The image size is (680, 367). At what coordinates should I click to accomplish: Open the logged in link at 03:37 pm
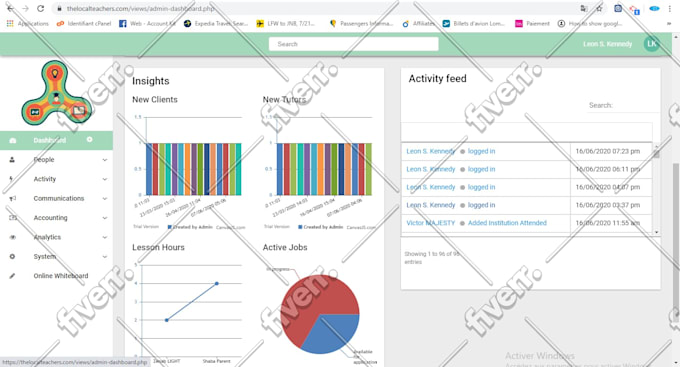tap(481, 205)
